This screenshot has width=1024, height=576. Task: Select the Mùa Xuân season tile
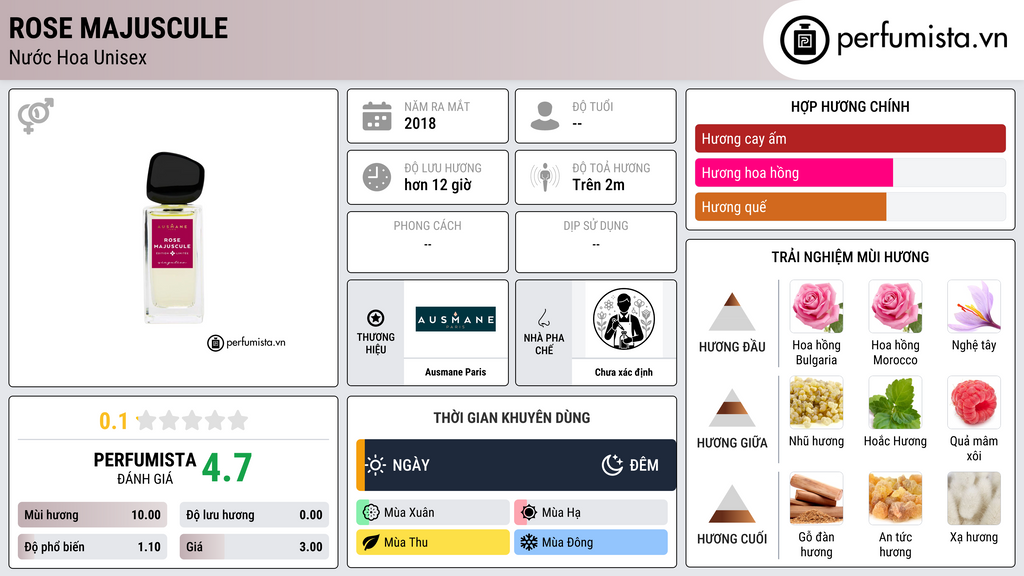coord(432,513)
